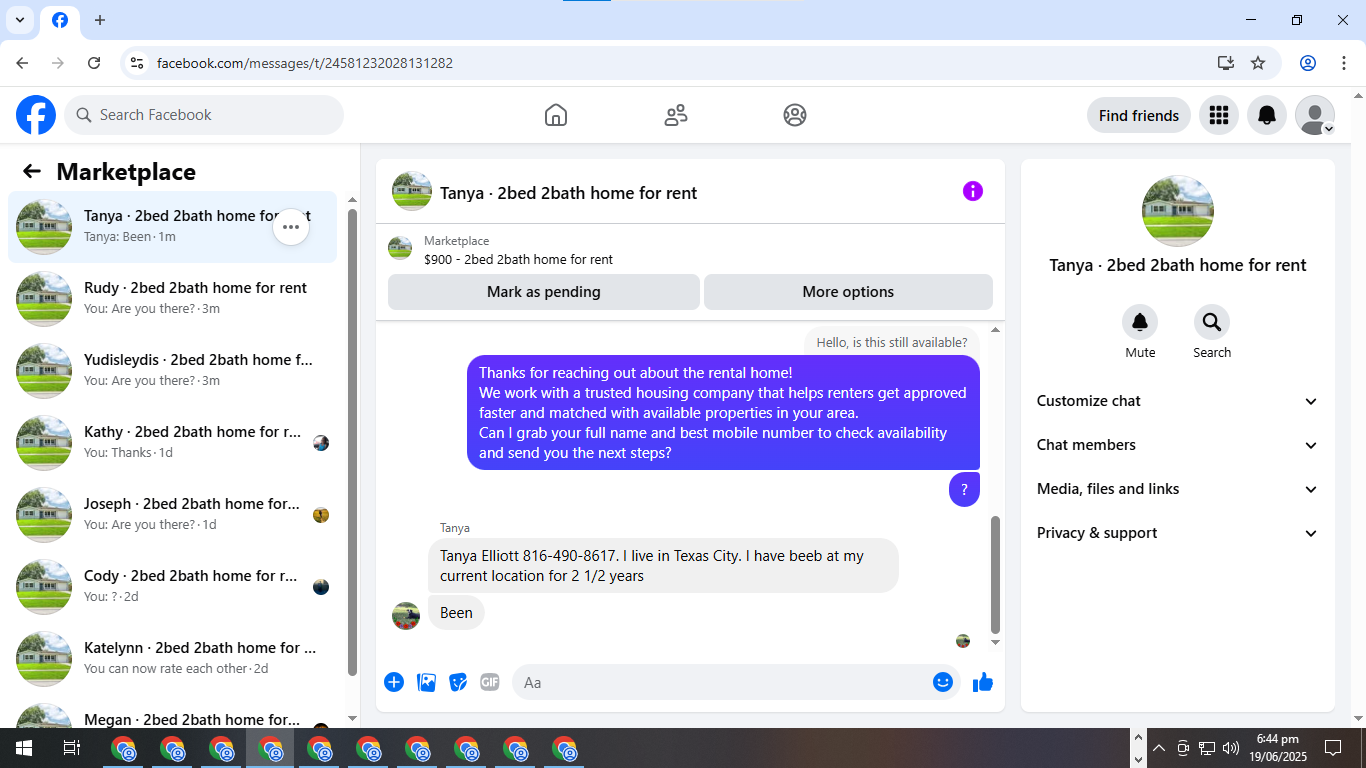This screenshot has width=1366, height=768.
Task: Open the Groups icon in the top navigation
Action: [x=795, y=115]
